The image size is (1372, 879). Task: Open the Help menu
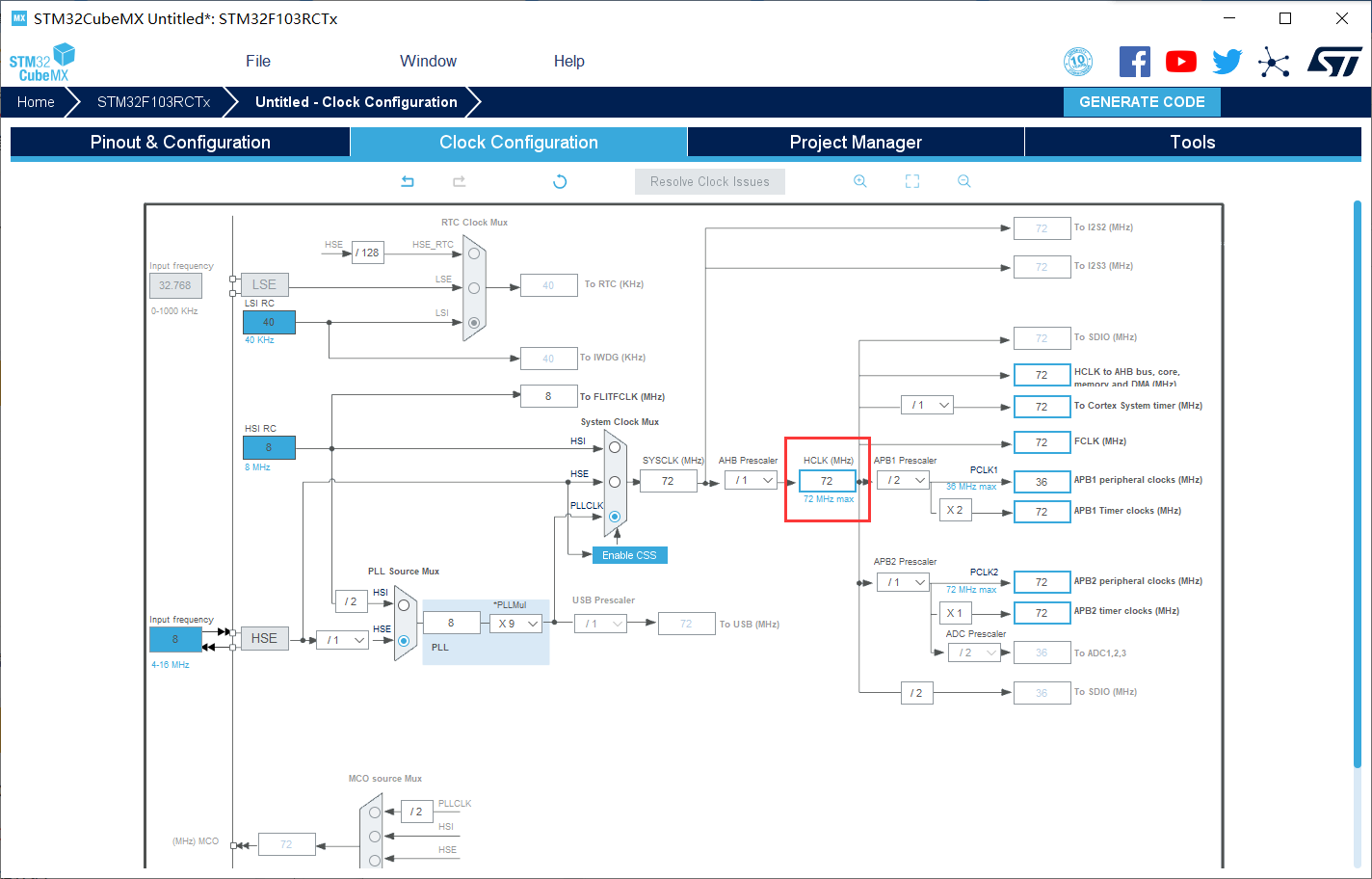(x=569, y=61)
